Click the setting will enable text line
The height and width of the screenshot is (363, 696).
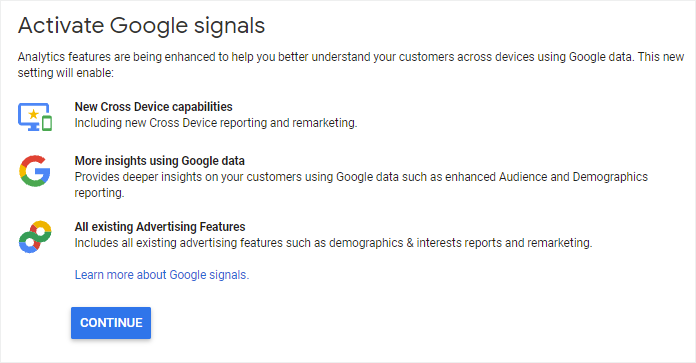pyautogui.click(x=66, y=73)
